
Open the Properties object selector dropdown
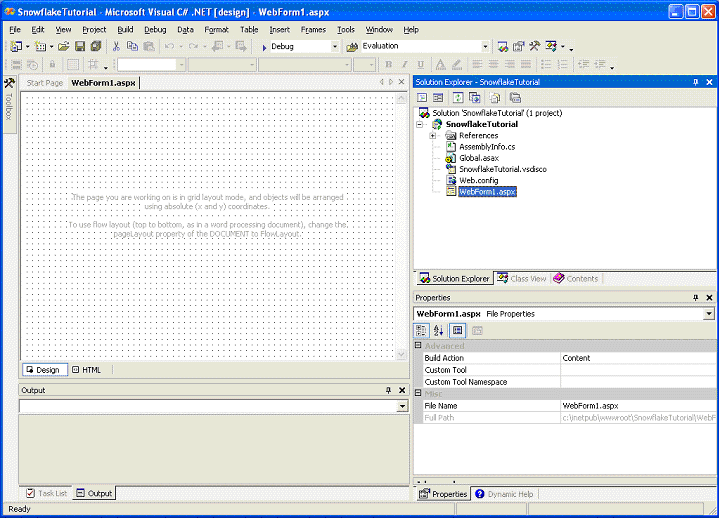(709, 314)
